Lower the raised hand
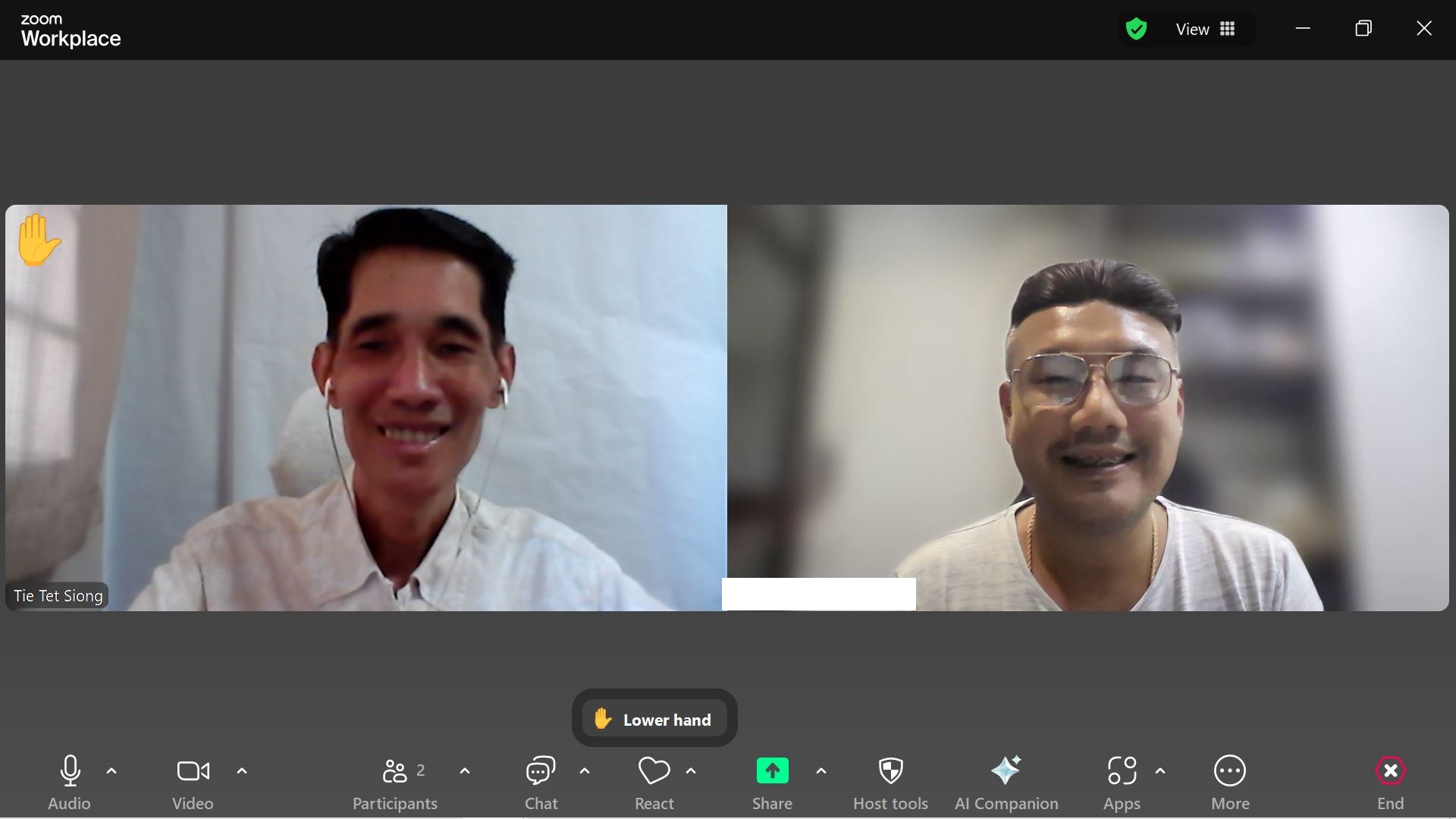Viewport: 1456px width, 819px height. pyautogui.click(x=654, y=719)
